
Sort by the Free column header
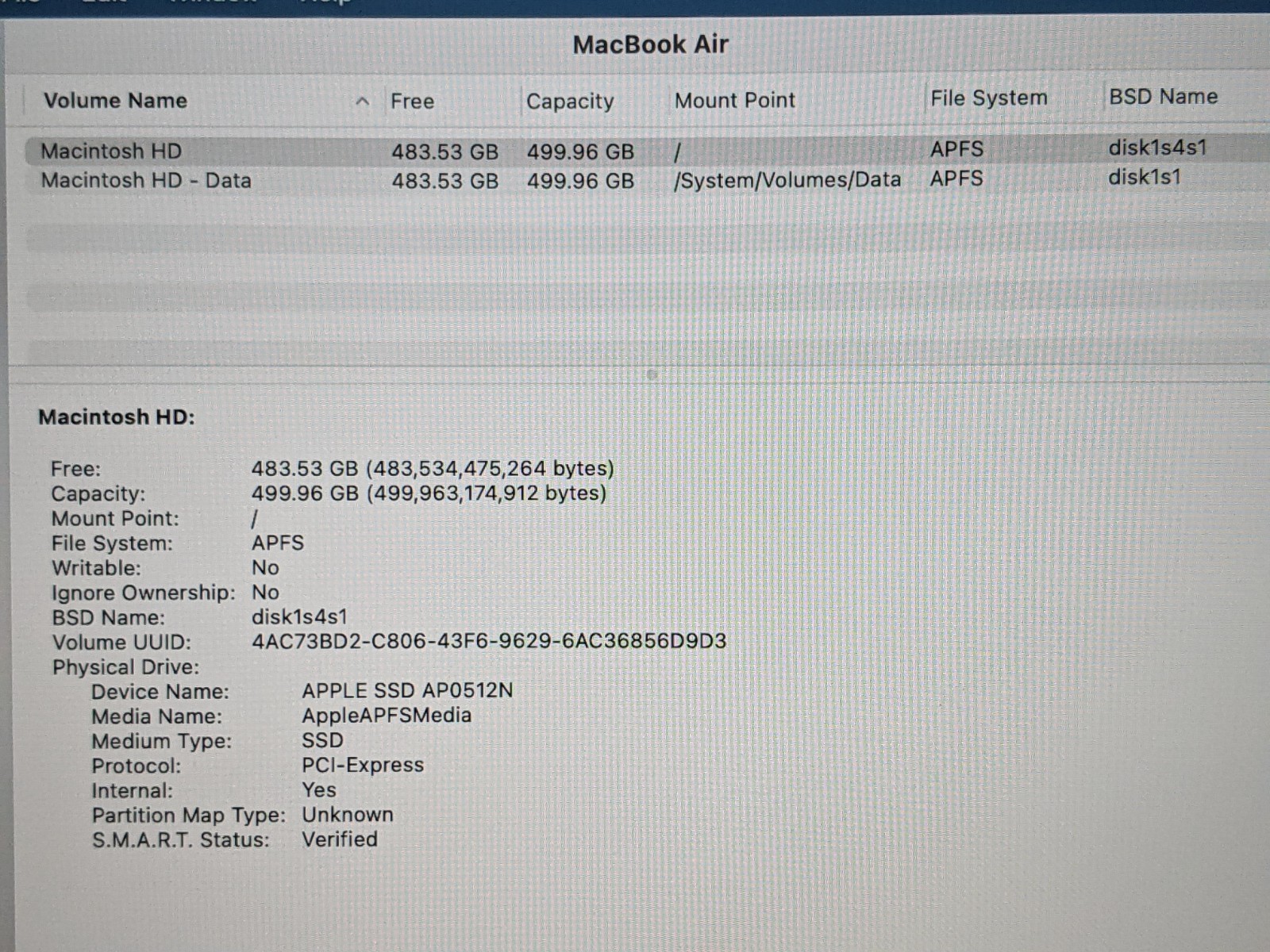point(412,102)
